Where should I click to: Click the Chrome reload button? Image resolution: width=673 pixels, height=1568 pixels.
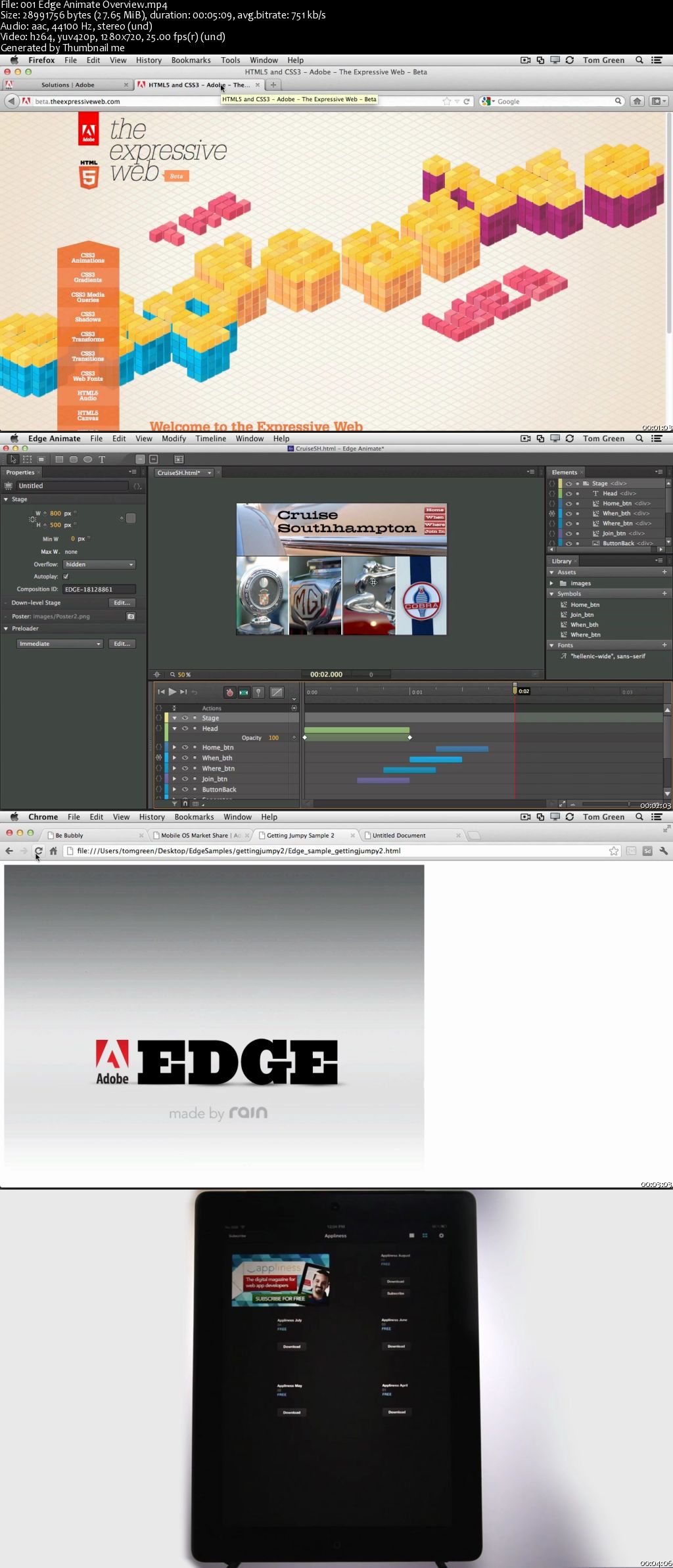39,851
